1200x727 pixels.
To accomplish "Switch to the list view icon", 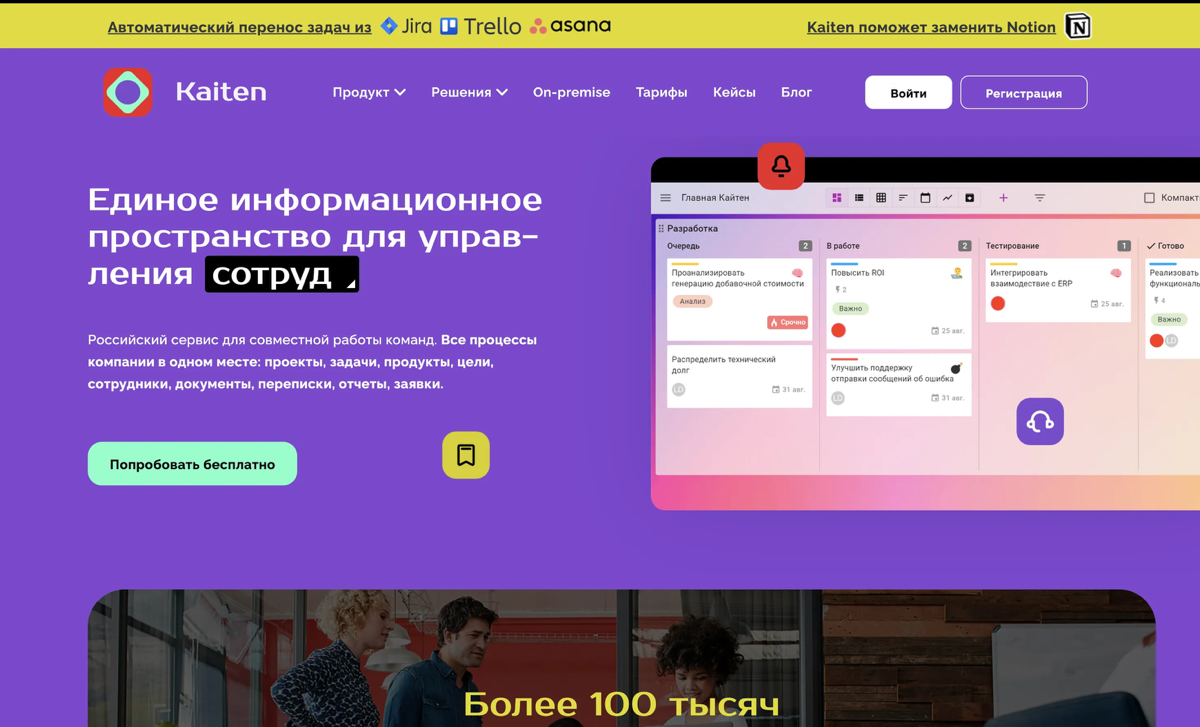I will 859,198.
